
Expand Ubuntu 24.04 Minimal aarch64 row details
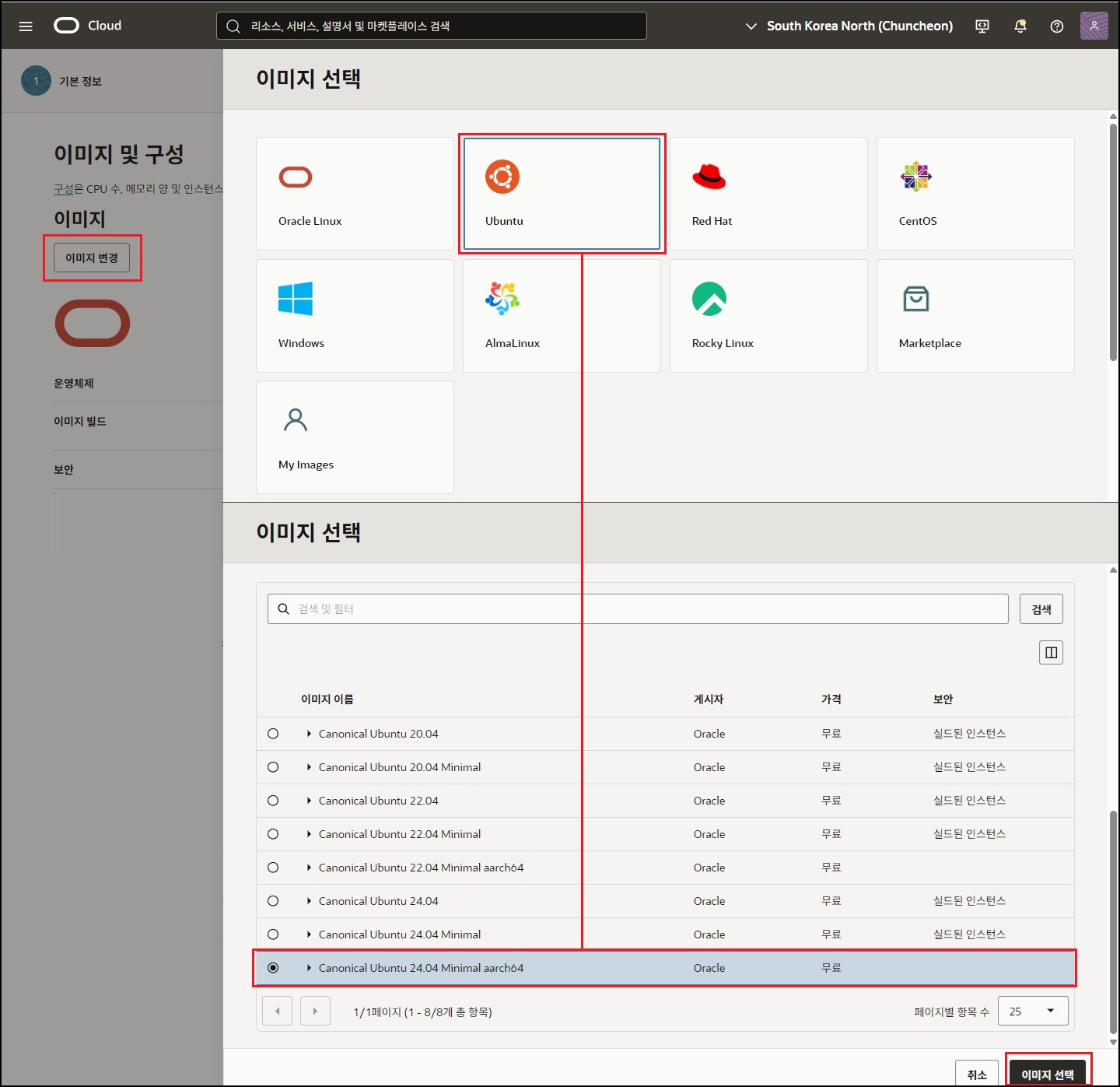pos(309,968)
